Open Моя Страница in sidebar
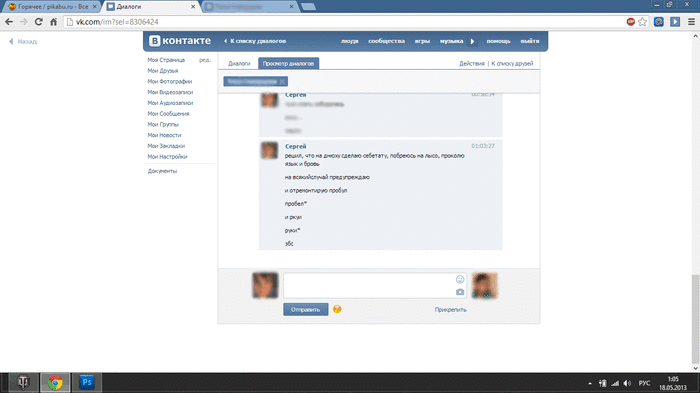The height and width of the screenshot is (393, 700). coord(166,60)
